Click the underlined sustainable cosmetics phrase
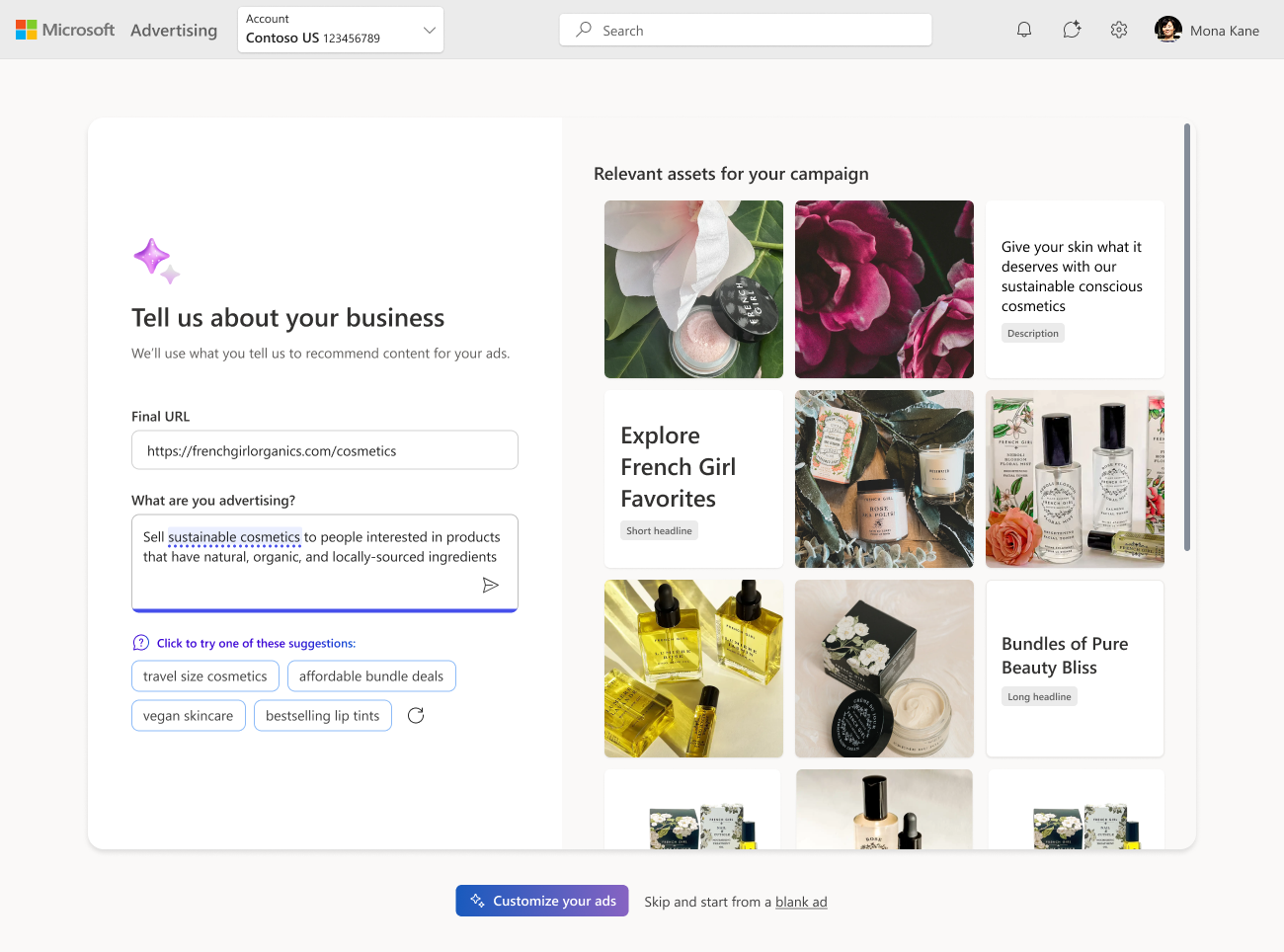 234,537
